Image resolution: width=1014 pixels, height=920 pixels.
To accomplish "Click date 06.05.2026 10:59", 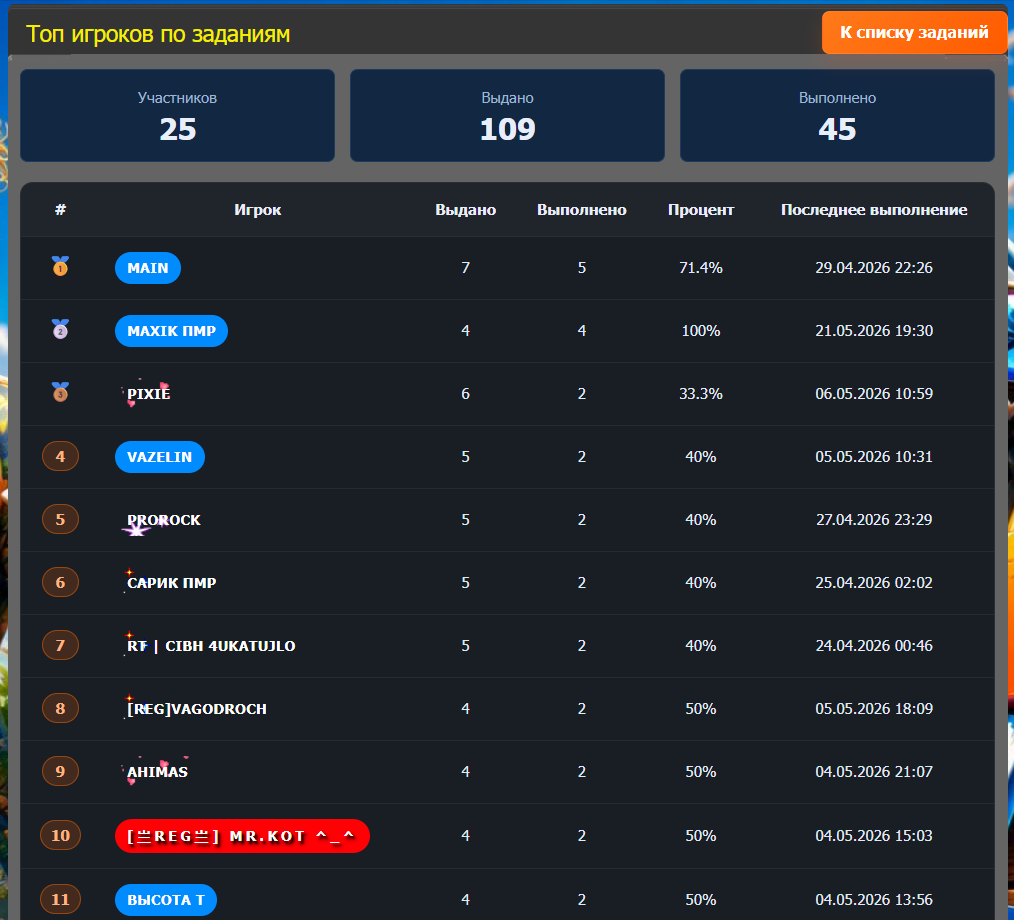I will pos(874,394).
